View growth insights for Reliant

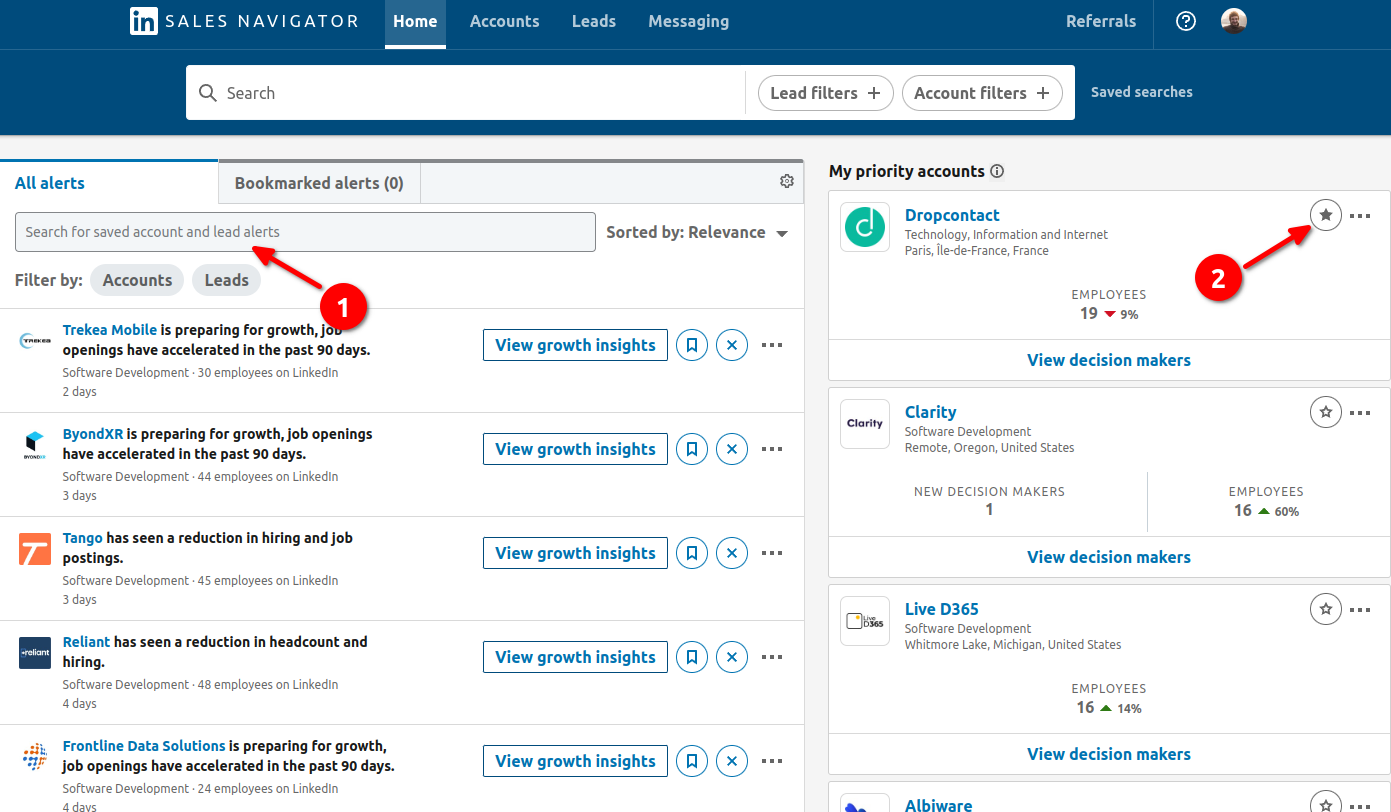pos(575,657)
